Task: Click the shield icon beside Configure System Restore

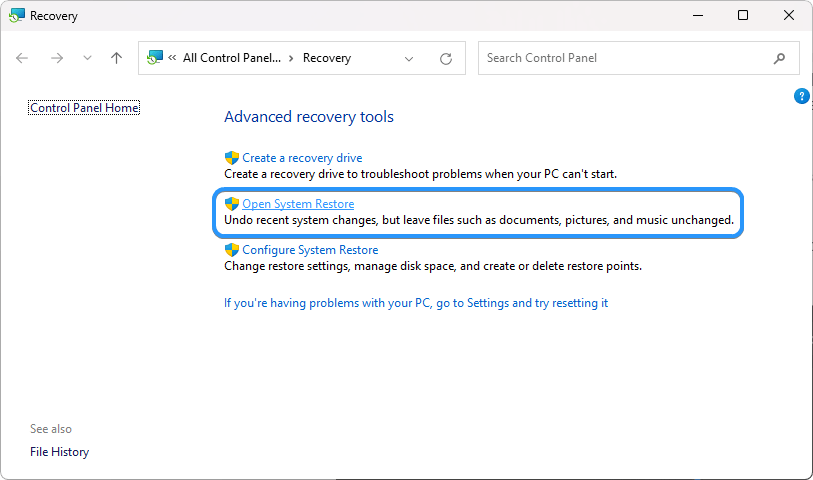Action: (x=231, y=250)
